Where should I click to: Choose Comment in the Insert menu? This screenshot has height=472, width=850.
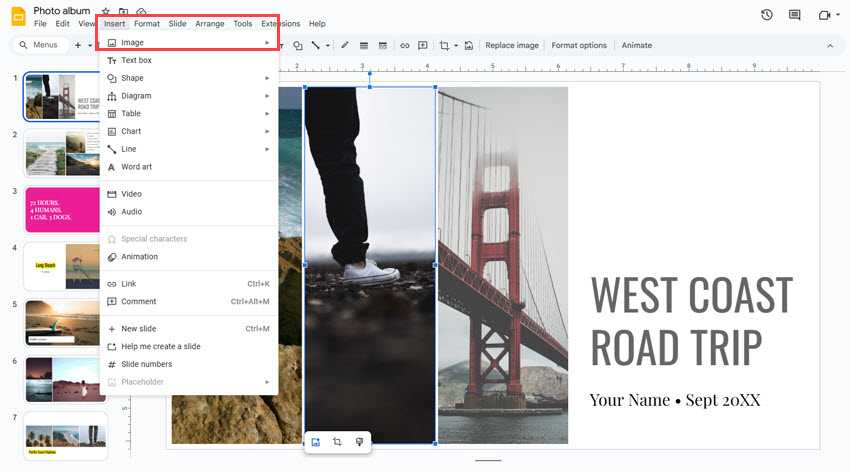click(x=189, y=302)
